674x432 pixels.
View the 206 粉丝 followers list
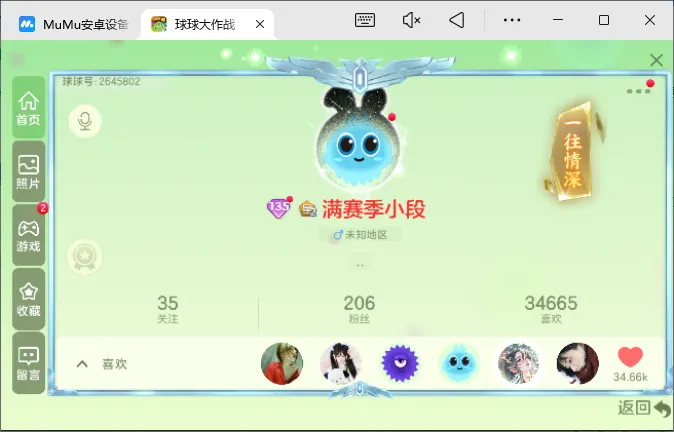coord(359,309)
